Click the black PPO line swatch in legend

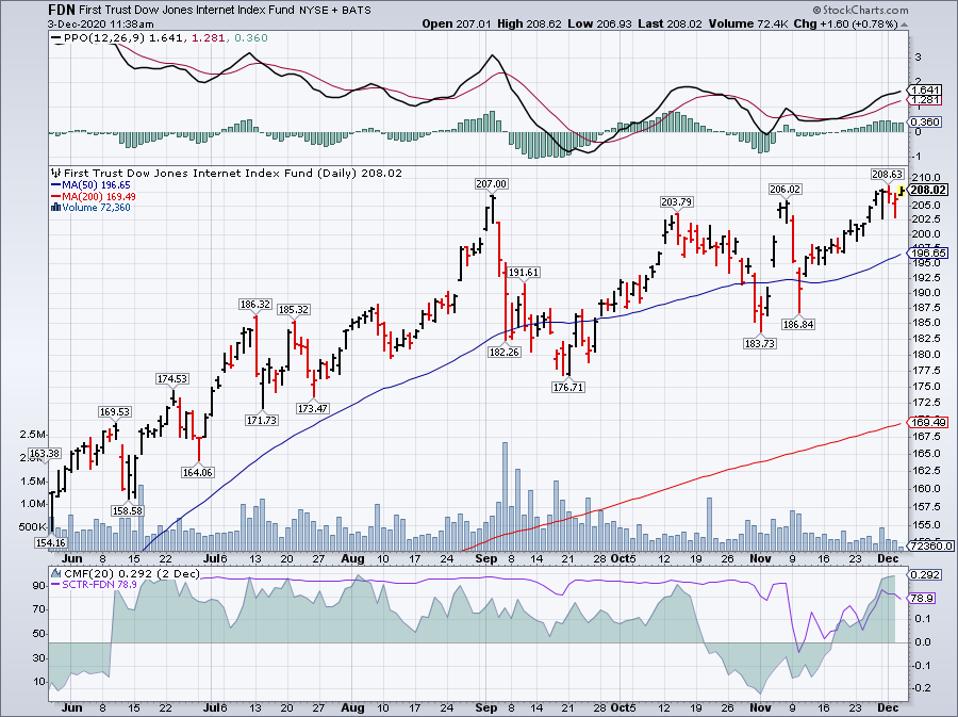pos(56,38)
